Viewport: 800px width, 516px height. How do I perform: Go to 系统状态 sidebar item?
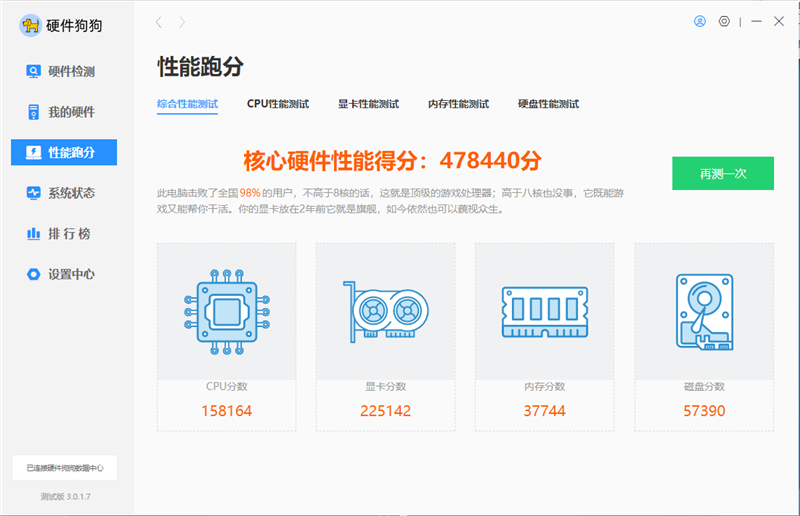pyautogui.click(x=64, y=193)
